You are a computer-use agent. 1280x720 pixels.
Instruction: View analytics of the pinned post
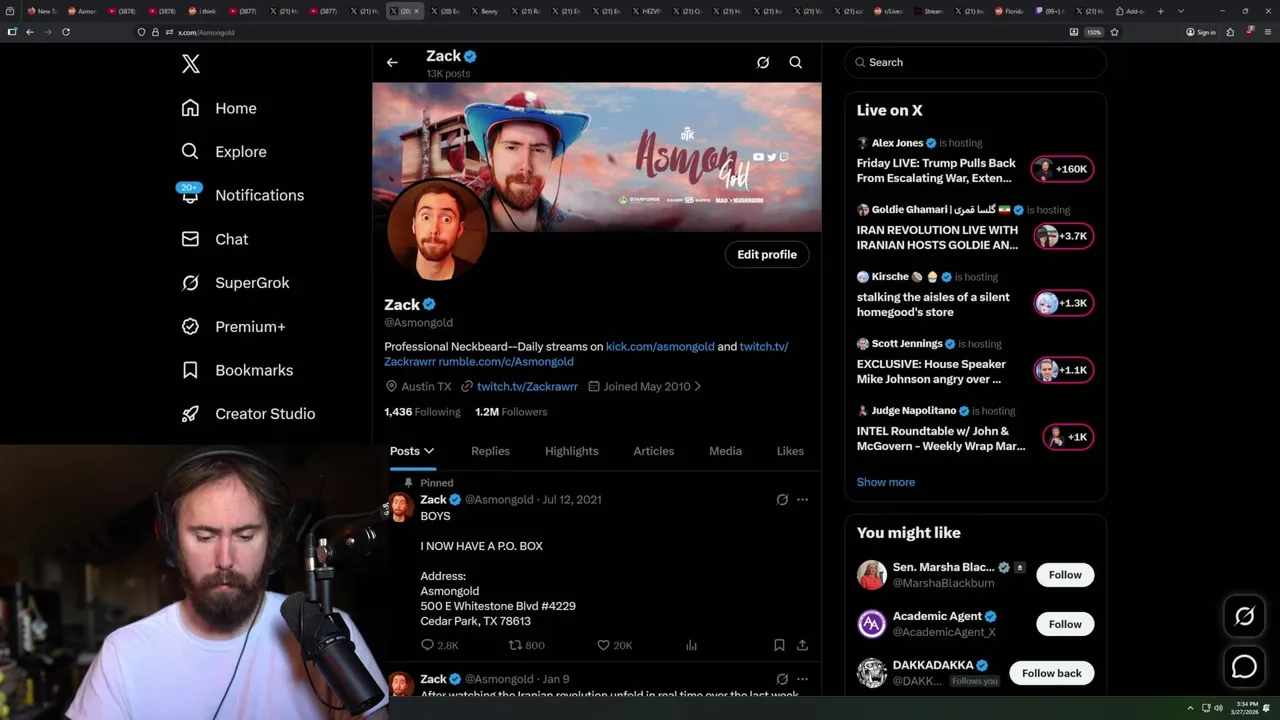pyautogui.click(x=691, y=646)
